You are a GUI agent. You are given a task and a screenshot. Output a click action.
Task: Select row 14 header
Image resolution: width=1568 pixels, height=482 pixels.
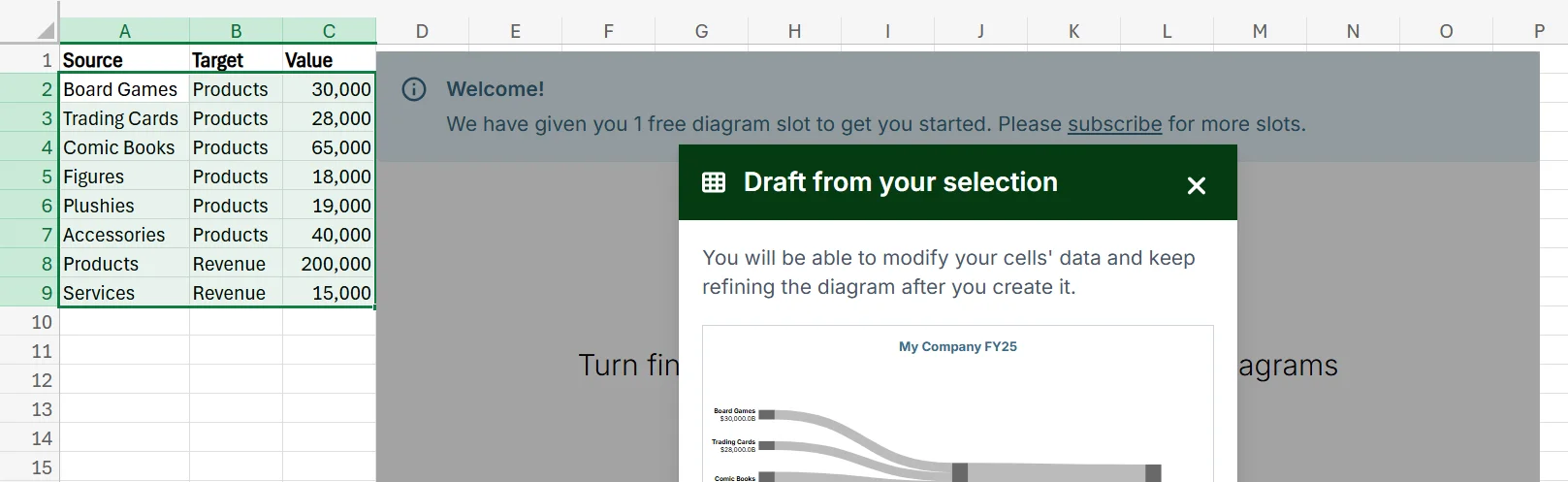coord(29,438)
